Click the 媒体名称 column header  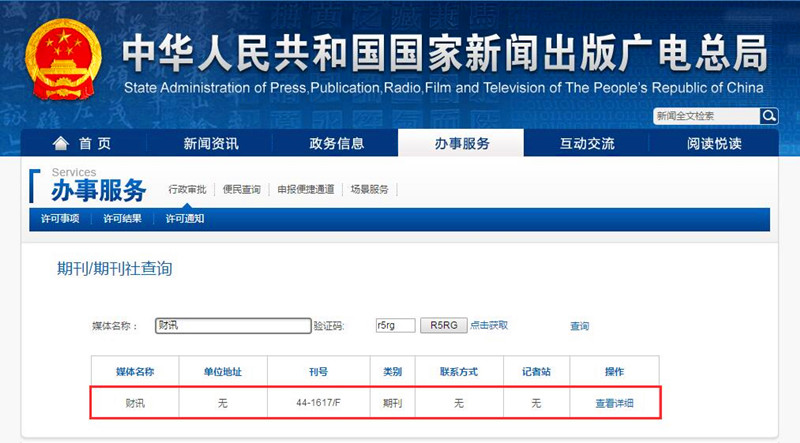coord(135,372)
